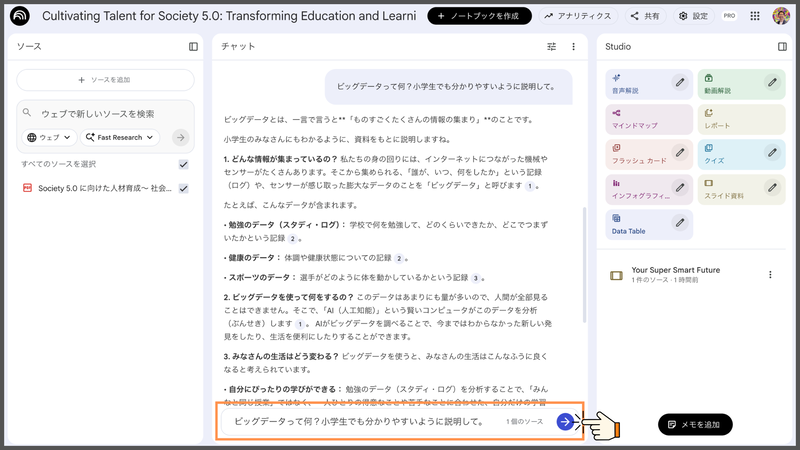Collapse the Studio panel
Viewport: 800px width, 450px height.
pyautogui.click(x=782, y=46)
